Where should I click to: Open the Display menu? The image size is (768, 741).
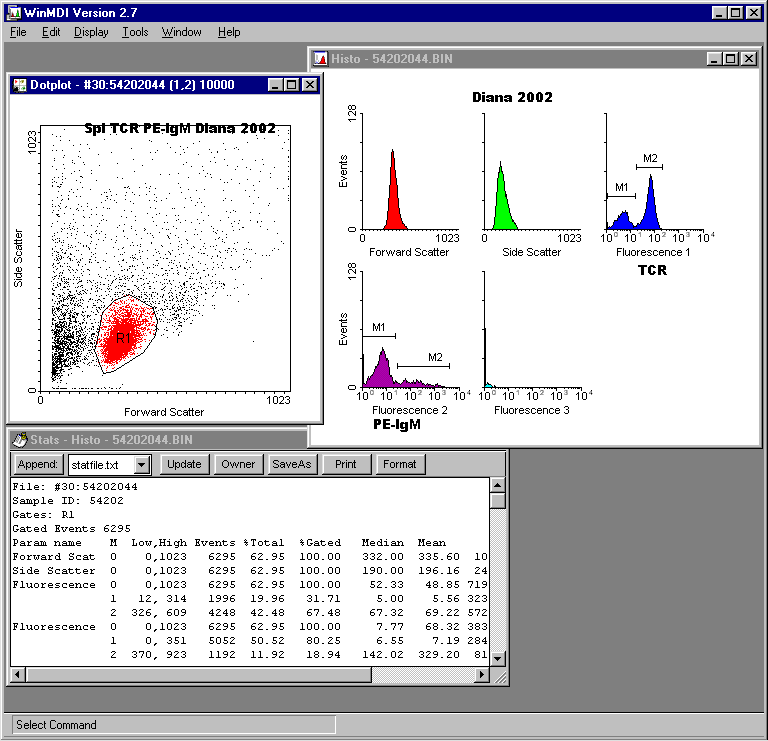click(x=91, y=32)
